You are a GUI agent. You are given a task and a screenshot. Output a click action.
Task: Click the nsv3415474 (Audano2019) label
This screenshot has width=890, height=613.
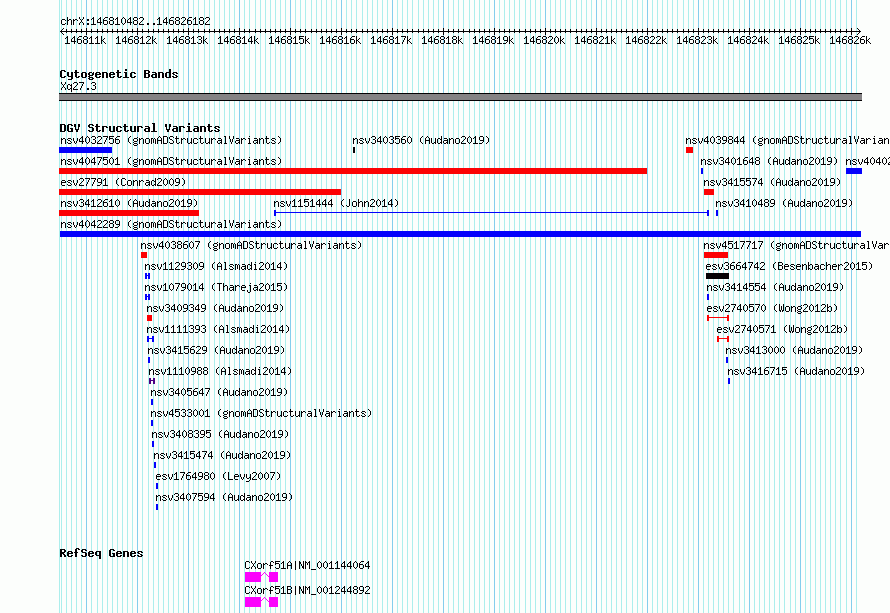pos(222,455)
